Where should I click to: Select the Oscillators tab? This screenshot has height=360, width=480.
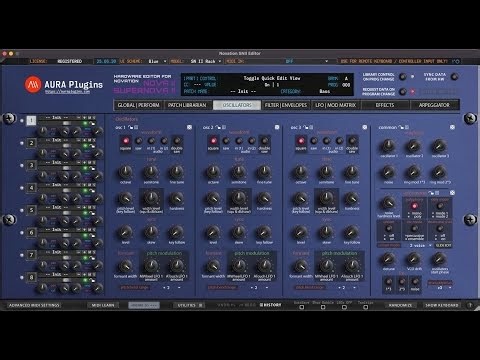pyautogui.click(x=237, y=105)
